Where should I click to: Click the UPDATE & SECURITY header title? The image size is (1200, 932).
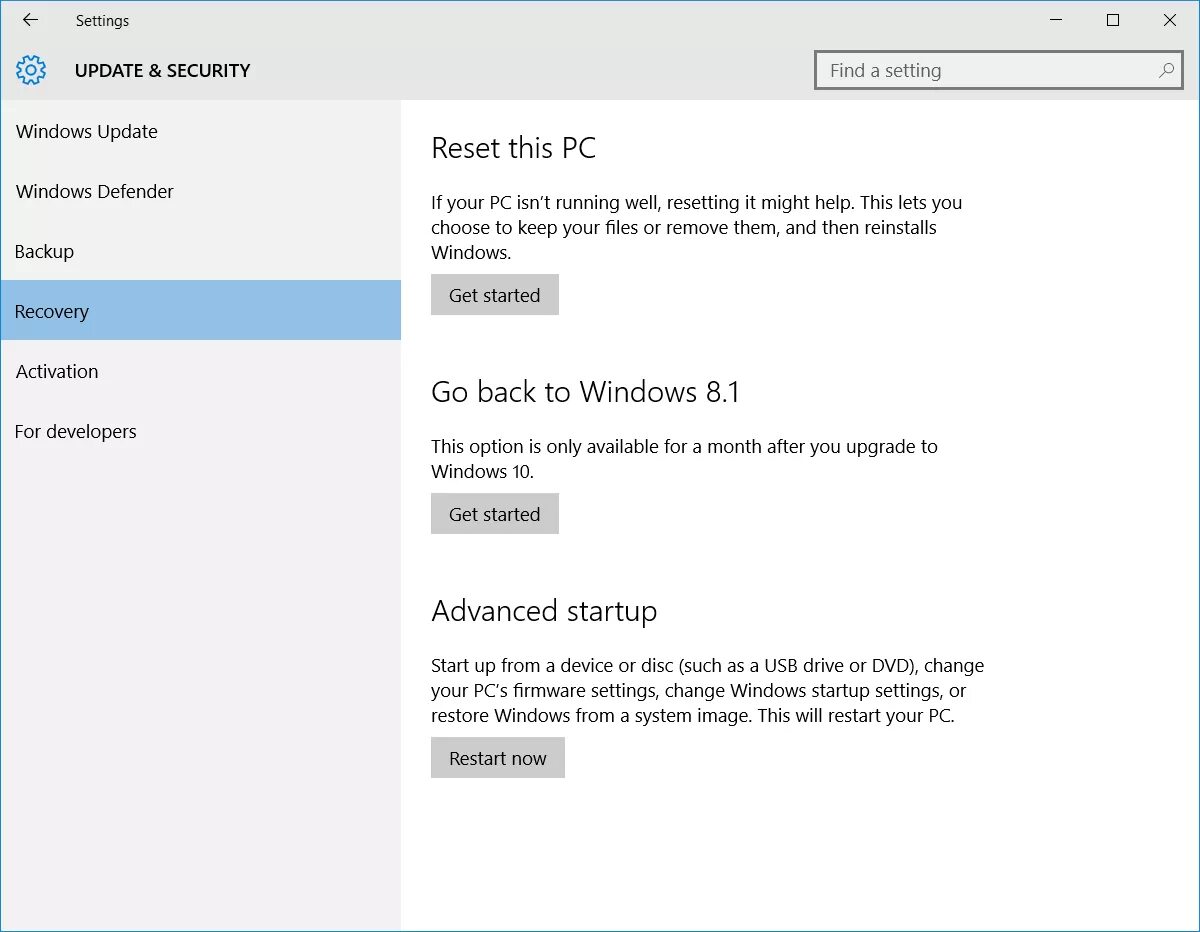click(162, 71)
